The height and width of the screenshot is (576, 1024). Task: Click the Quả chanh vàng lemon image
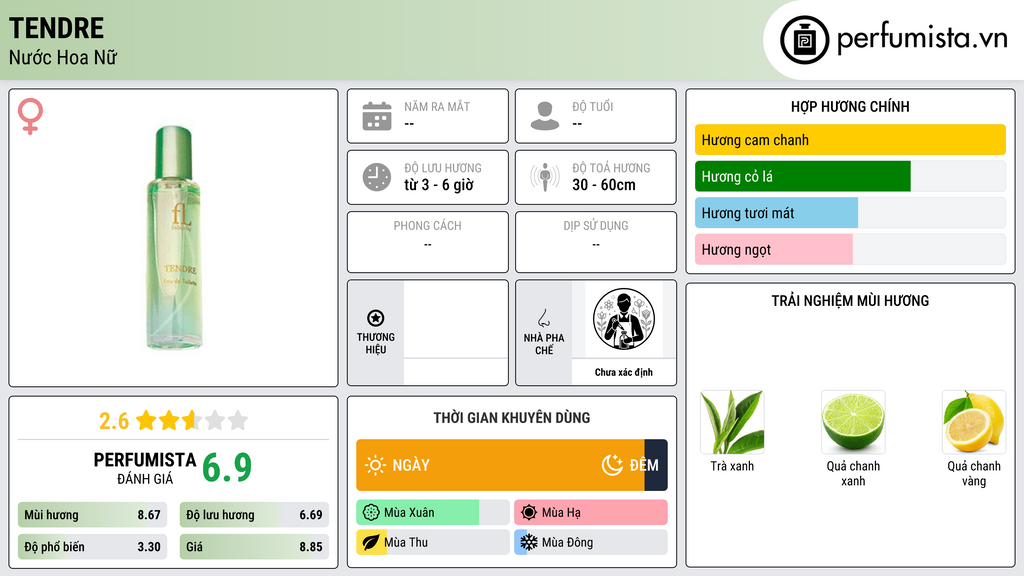click(974, 422)
